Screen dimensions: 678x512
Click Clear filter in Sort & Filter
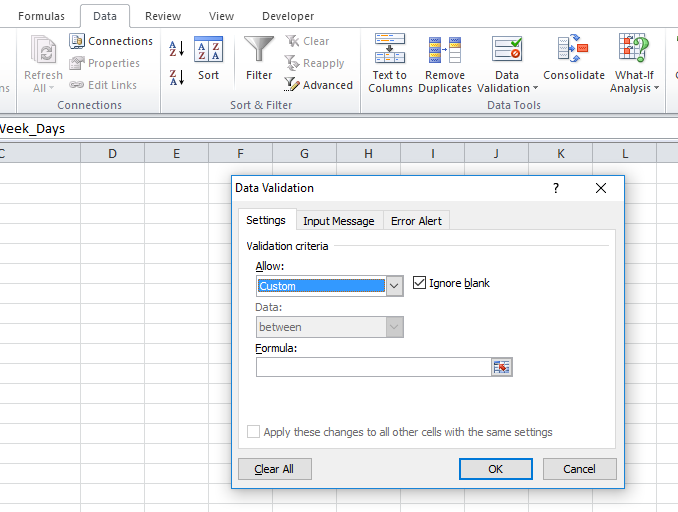(x=307, y=41)
